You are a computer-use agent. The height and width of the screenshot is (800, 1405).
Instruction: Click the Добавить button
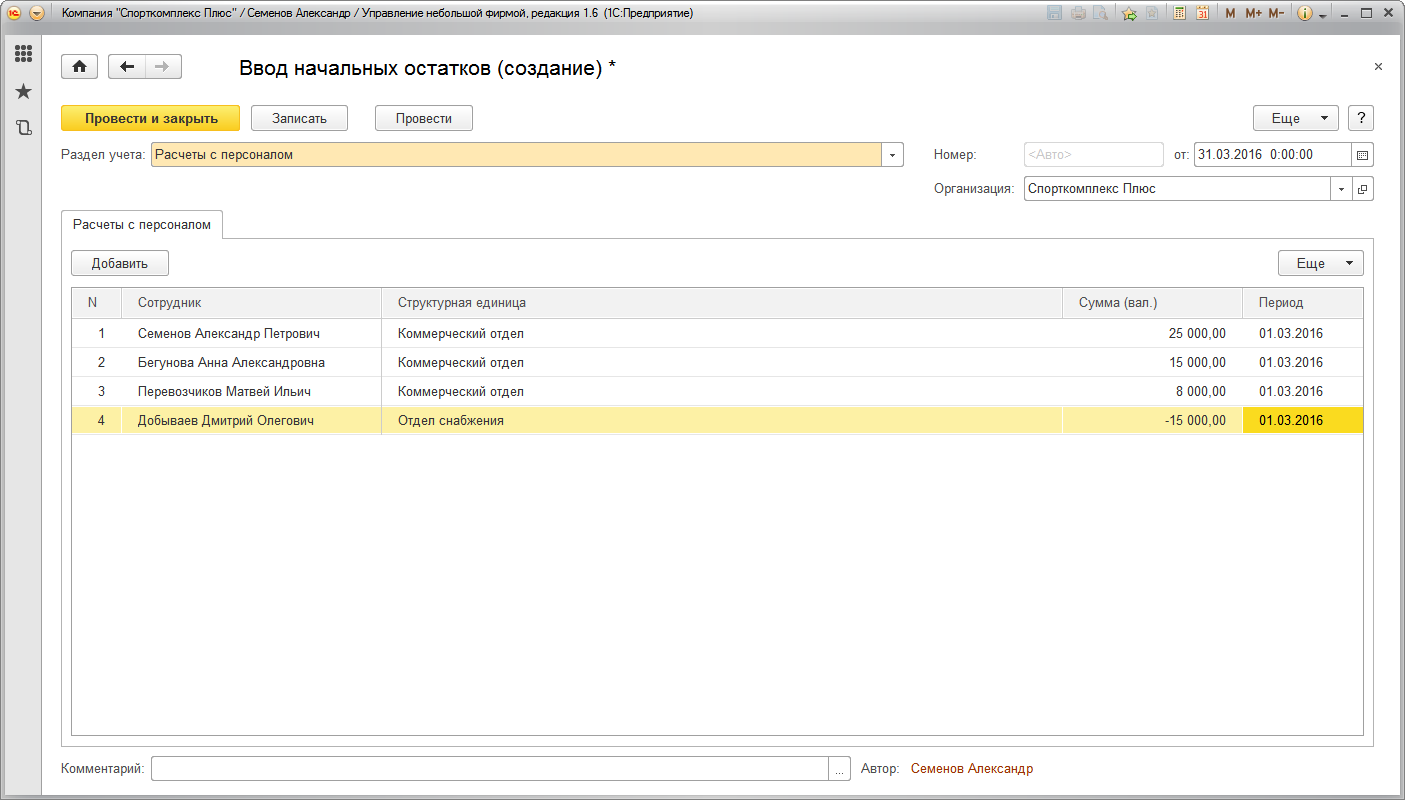120,263
